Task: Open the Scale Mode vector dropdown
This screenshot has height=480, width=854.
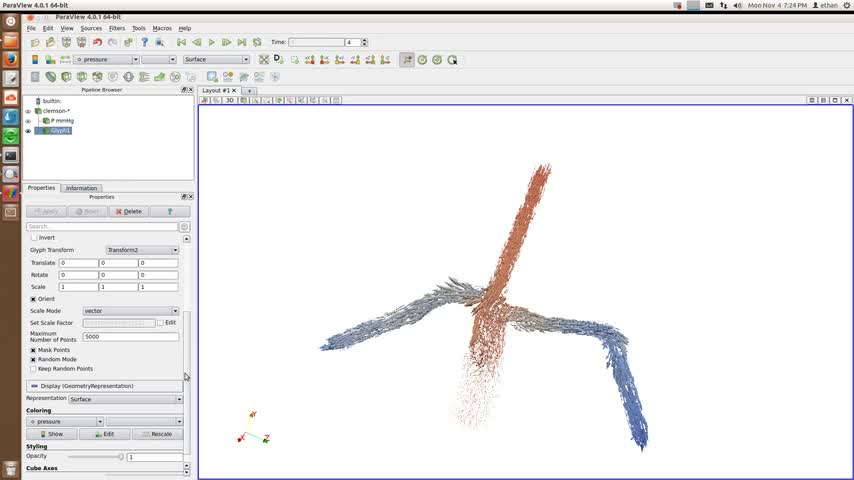Action: (131, 311)
